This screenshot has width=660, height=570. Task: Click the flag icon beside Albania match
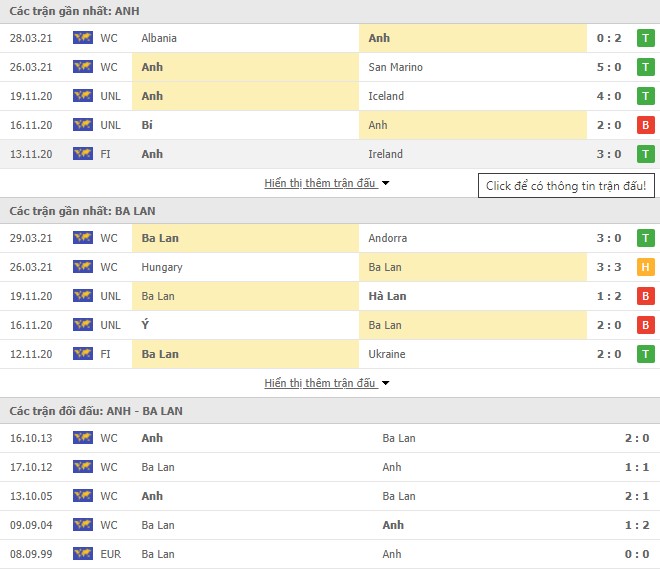[82, 38]
